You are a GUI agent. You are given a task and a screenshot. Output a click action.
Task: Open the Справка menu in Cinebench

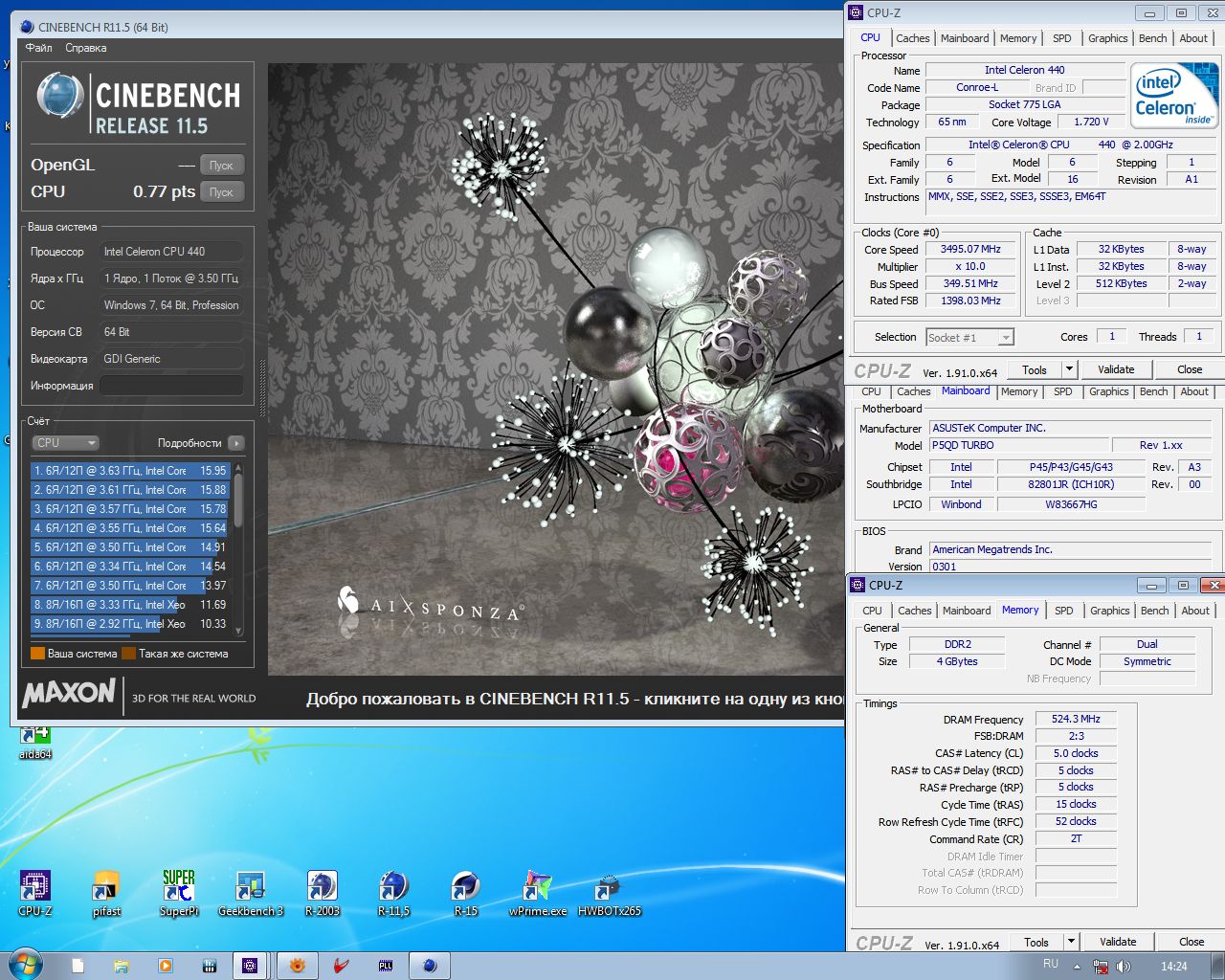86,48
